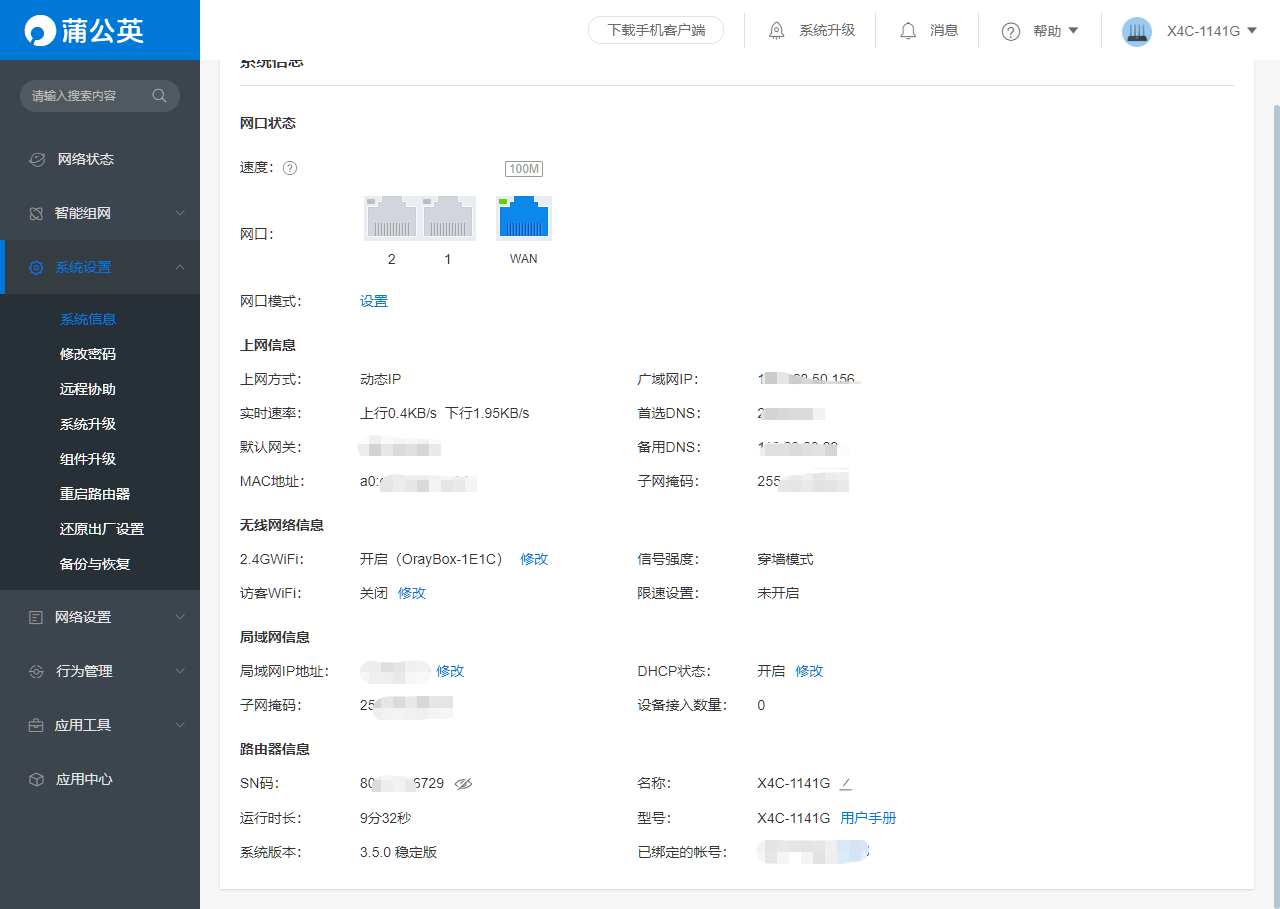This screenshot has width=1280, height=909.
Task: Expand the 智能组网 menu chevron
Action: pos(180,213)
